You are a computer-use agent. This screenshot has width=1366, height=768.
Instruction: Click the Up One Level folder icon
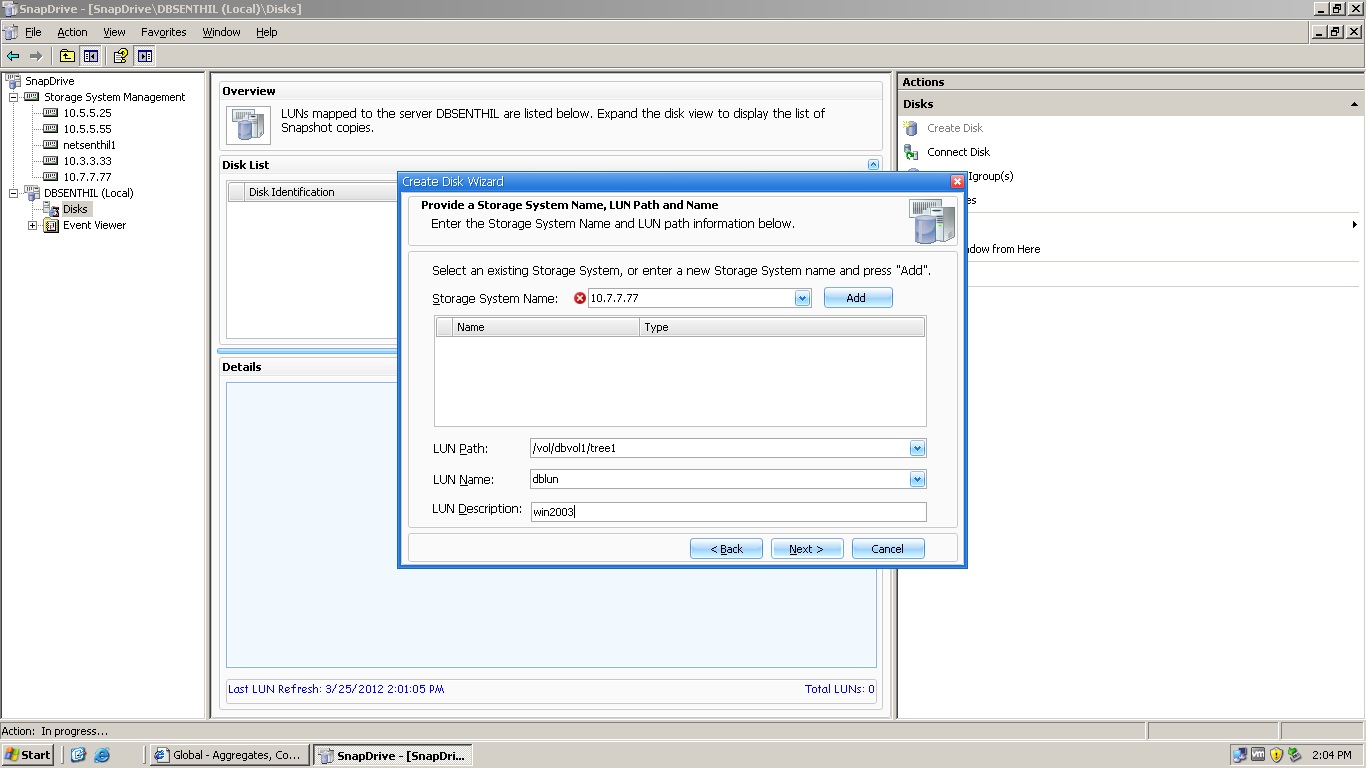(x=67, y=56)
